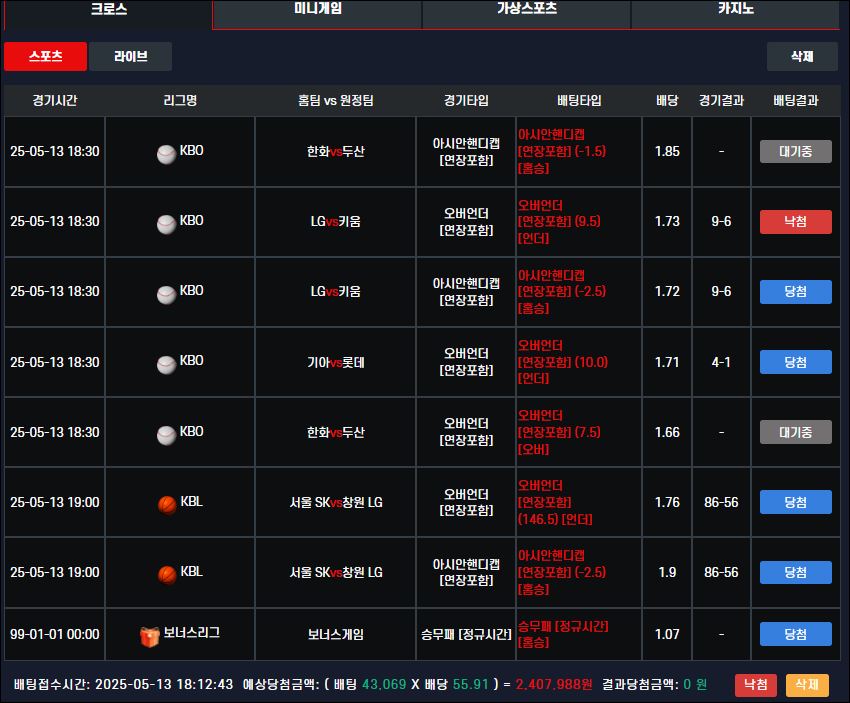The height and width of the screenshot is (703, 850).
Task: Click the 오버언더 (9.5) 언더 bet type
Action: coord(559,221)
